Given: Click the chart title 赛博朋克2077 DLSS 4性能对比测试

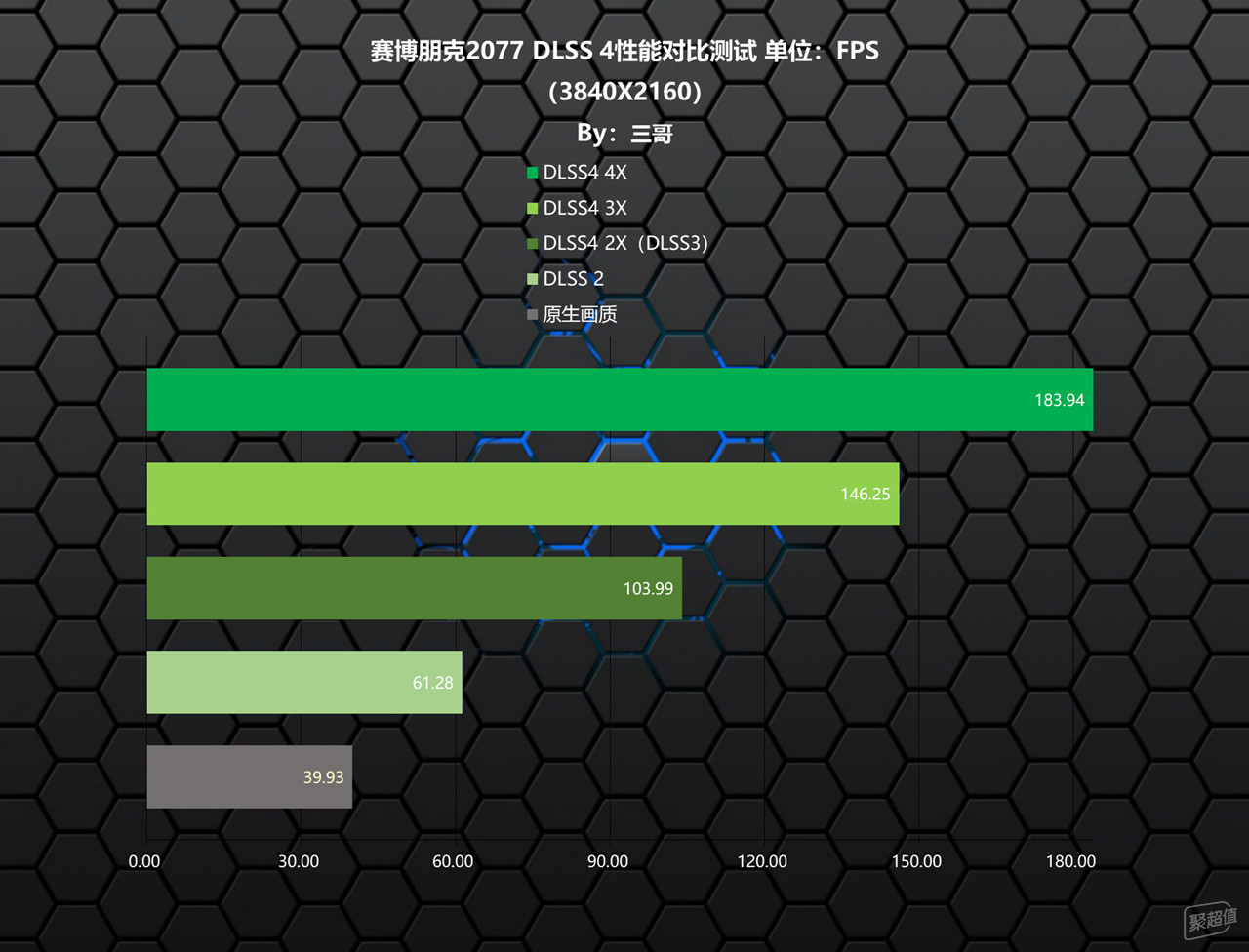Looking at the screenshot, I should [563, 51].
